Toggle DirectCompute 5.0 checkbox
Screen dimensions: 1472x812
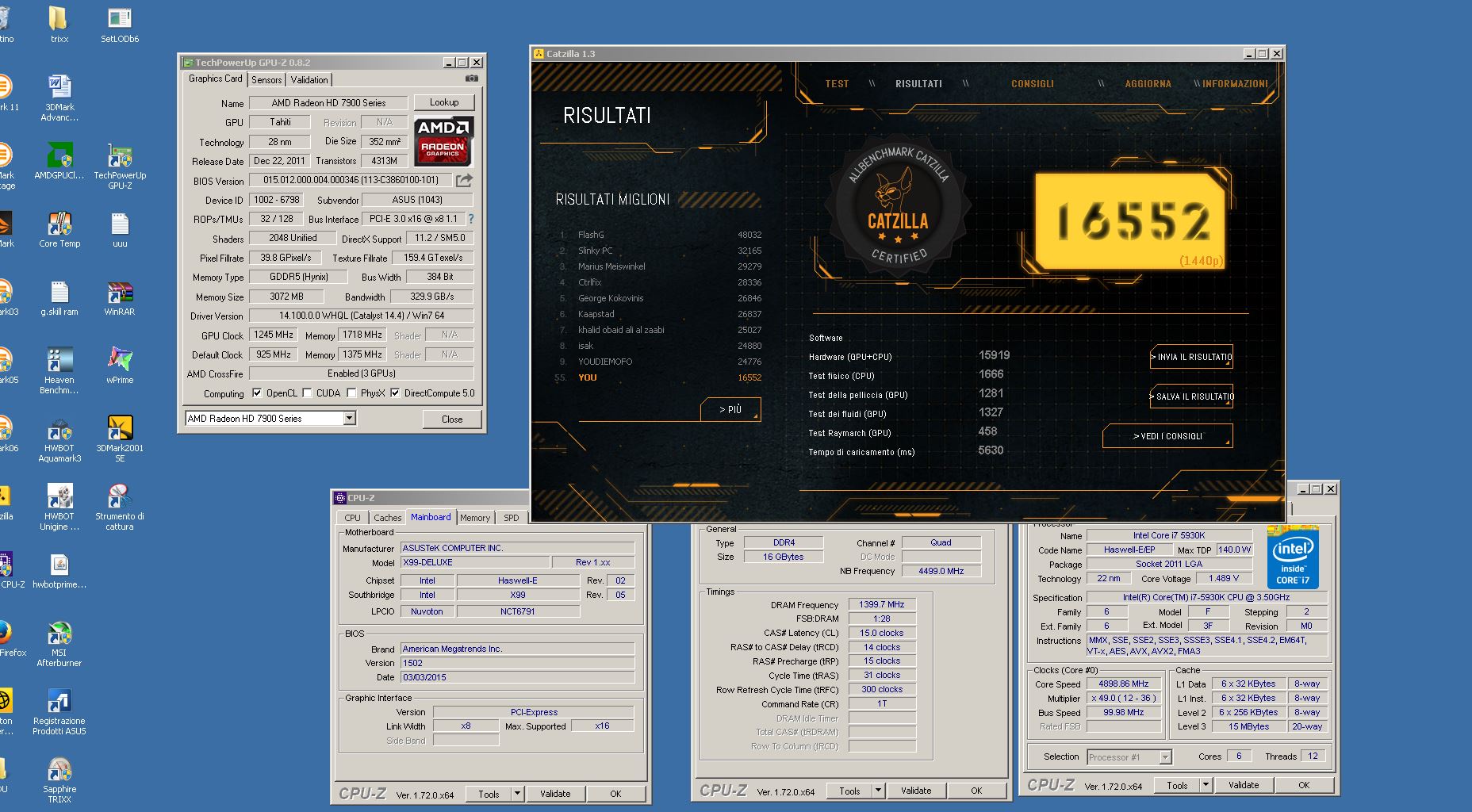coord(395,393)
